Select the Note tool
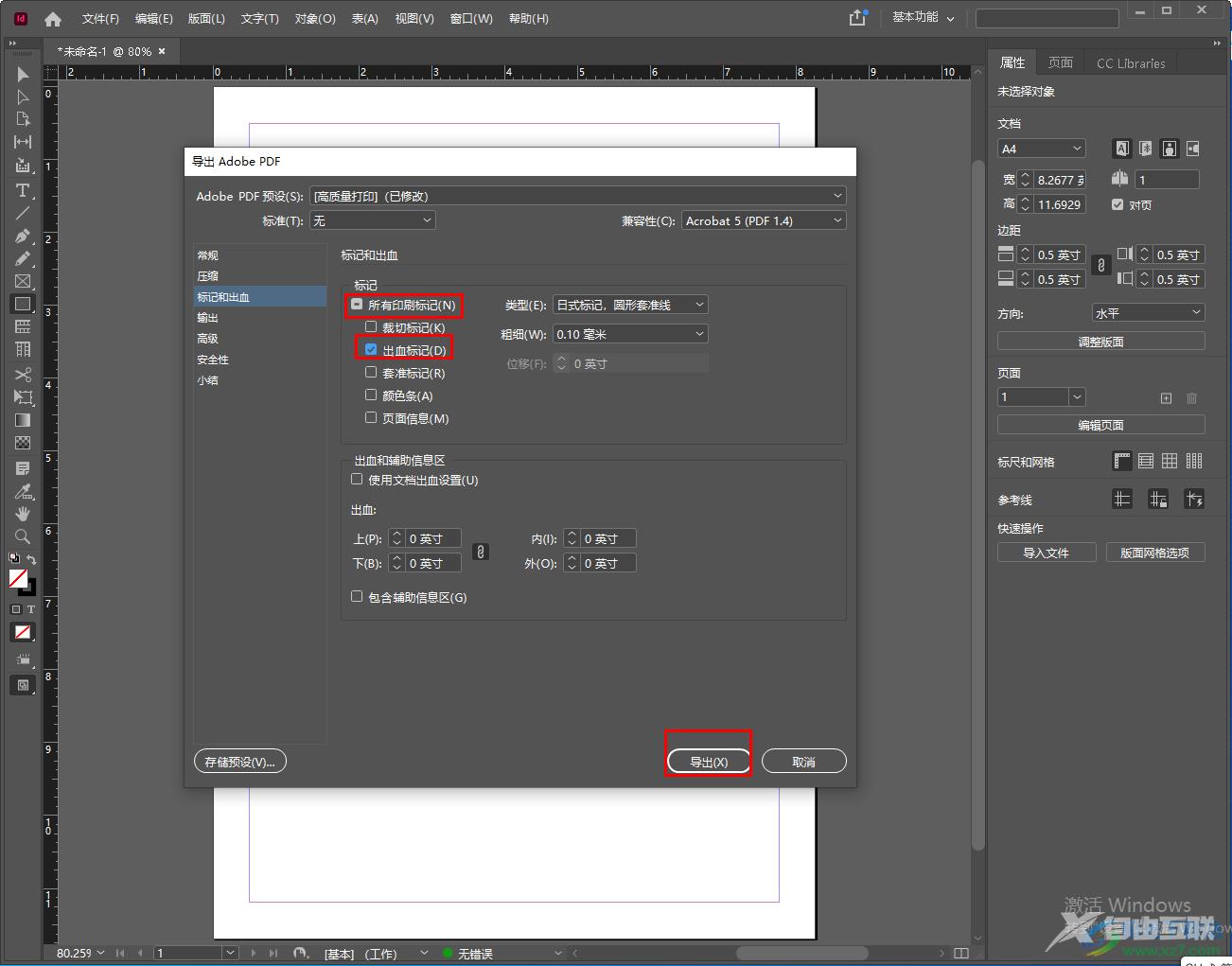1232x966 pixels. click(23, 468)
